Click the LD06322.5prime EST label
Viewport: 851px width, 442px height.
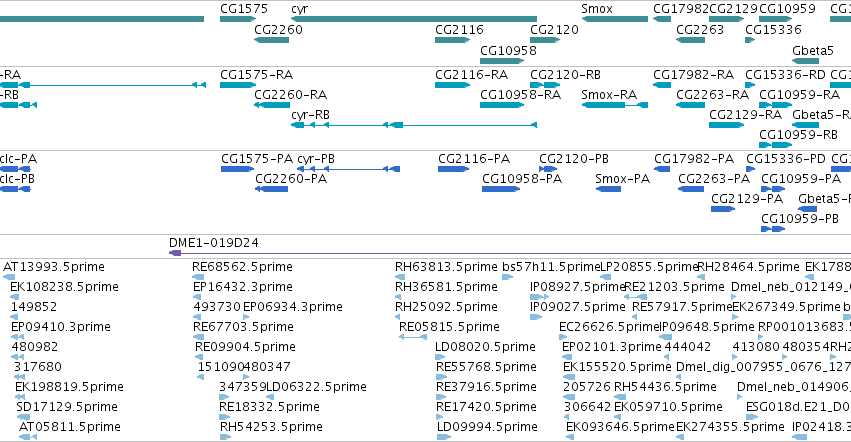click(x=316, y=387)
